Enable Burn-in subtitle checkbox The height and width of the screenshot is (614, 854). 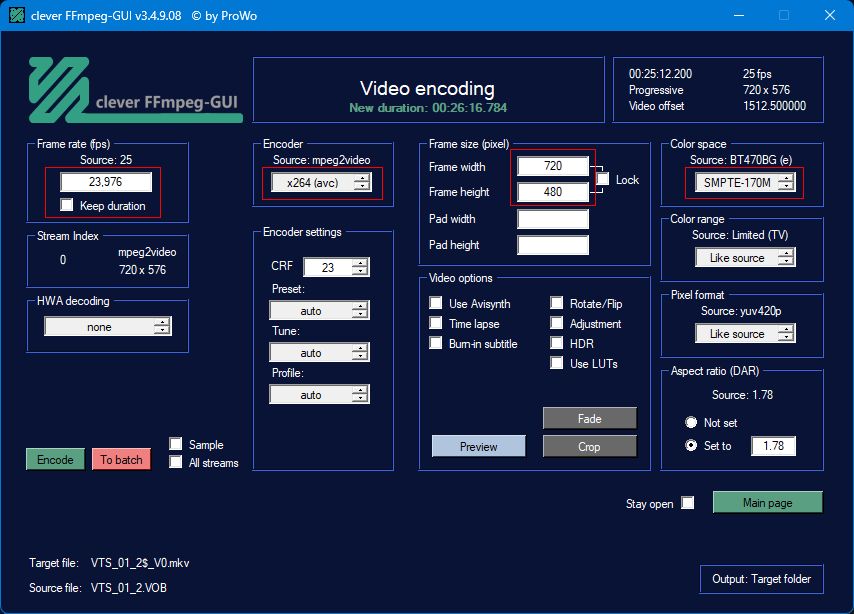[x=436, y=343]
